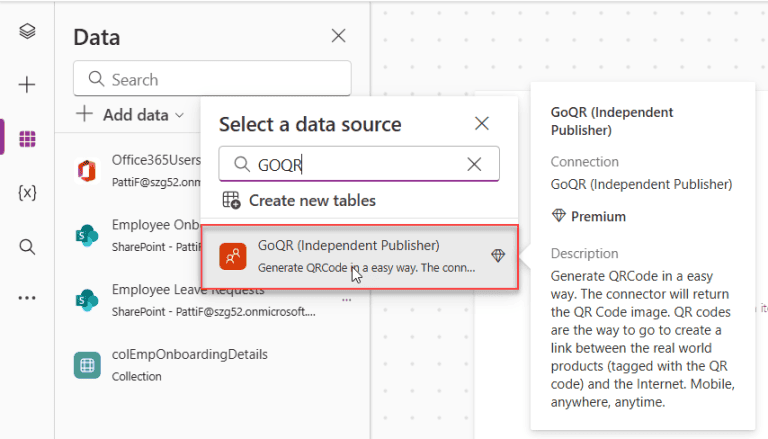The image size is (768, 439).
Task: Click SharePoint icon for Employee Leave Requests
Action: (x=87, y=300)
